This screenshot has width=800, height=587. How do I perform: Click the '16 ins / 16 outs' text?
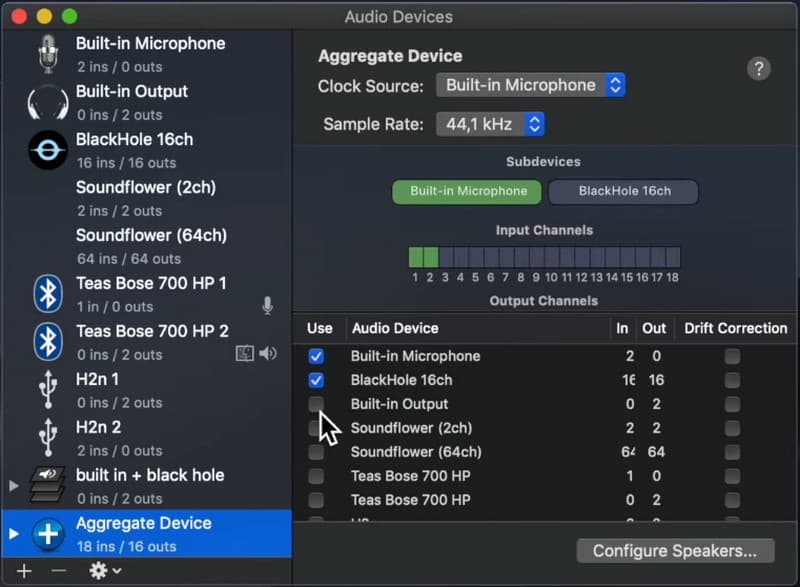[127, 163]
